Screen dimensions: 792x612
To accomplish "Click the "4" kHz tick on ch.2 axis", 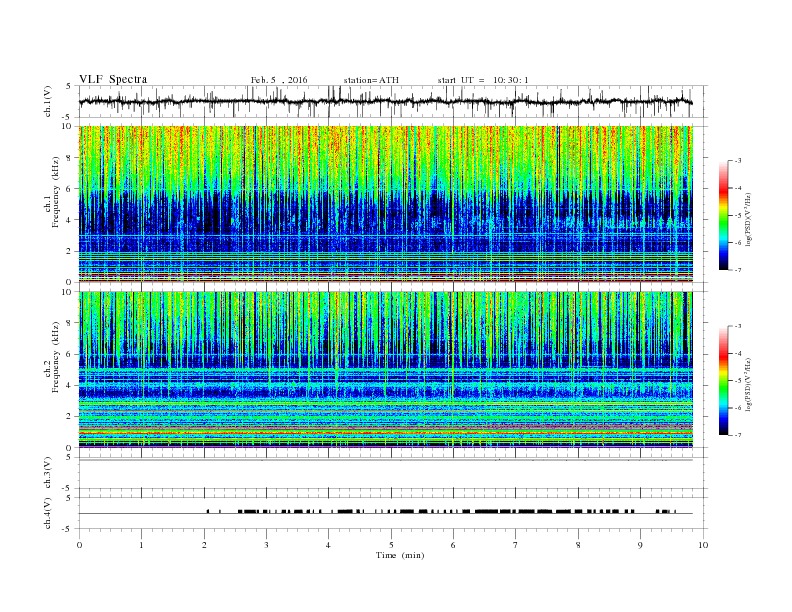I will tap(69, 385).
